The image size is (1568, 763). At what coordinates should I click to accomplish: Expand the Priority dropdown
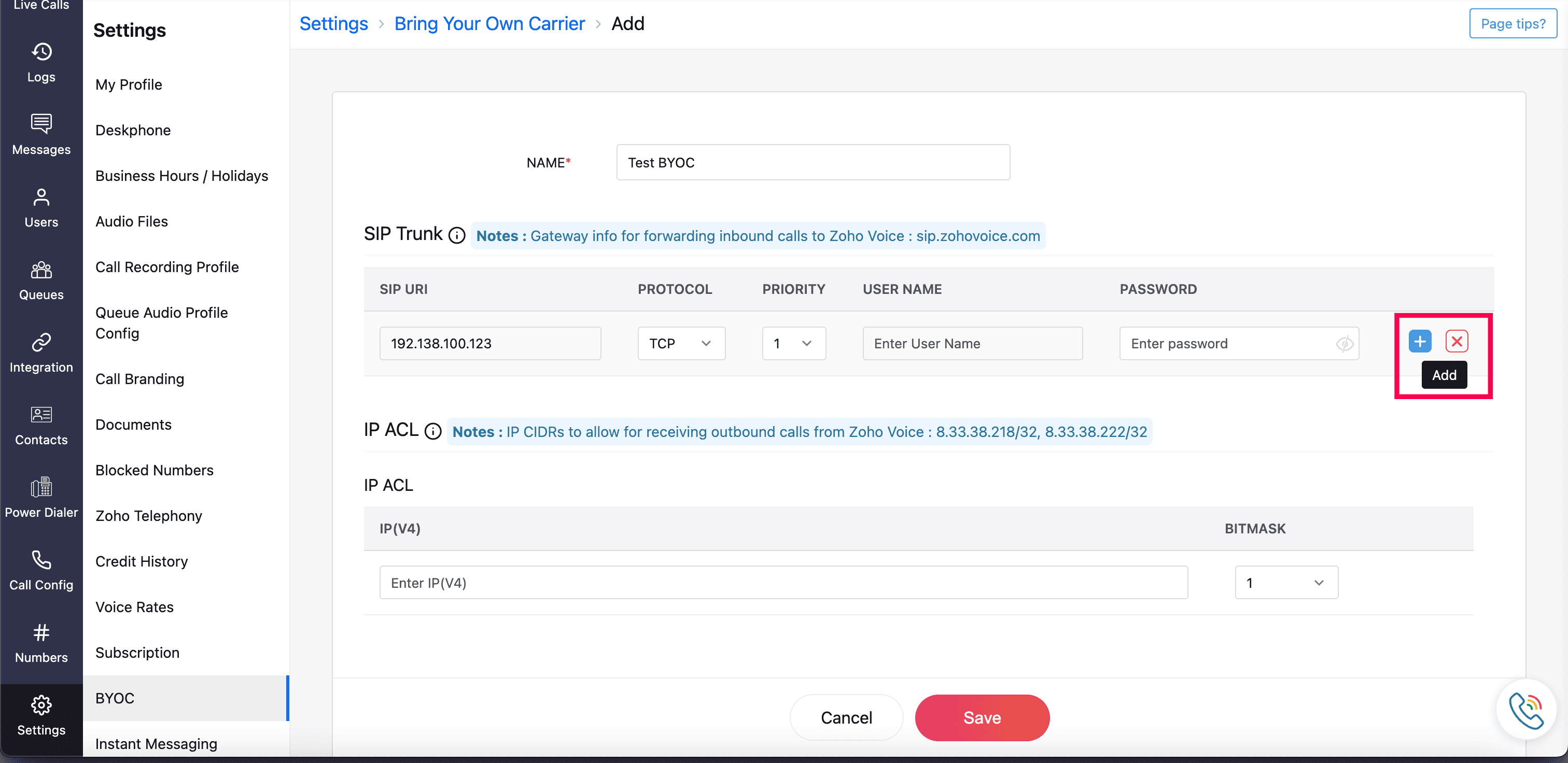click(793, 344)
